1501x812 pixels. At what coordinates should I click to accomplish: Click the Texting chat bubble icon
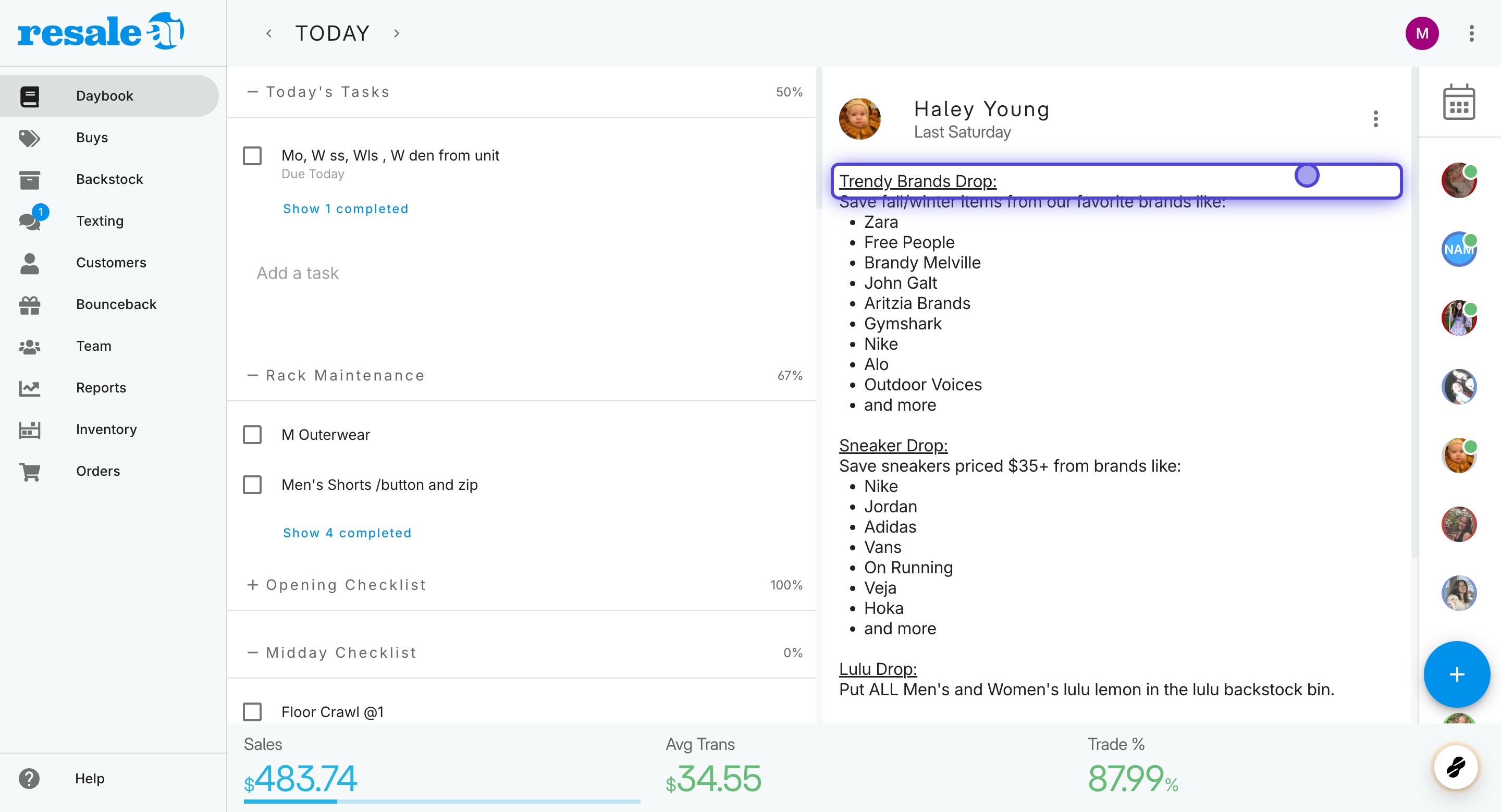[x=29, y=222]
